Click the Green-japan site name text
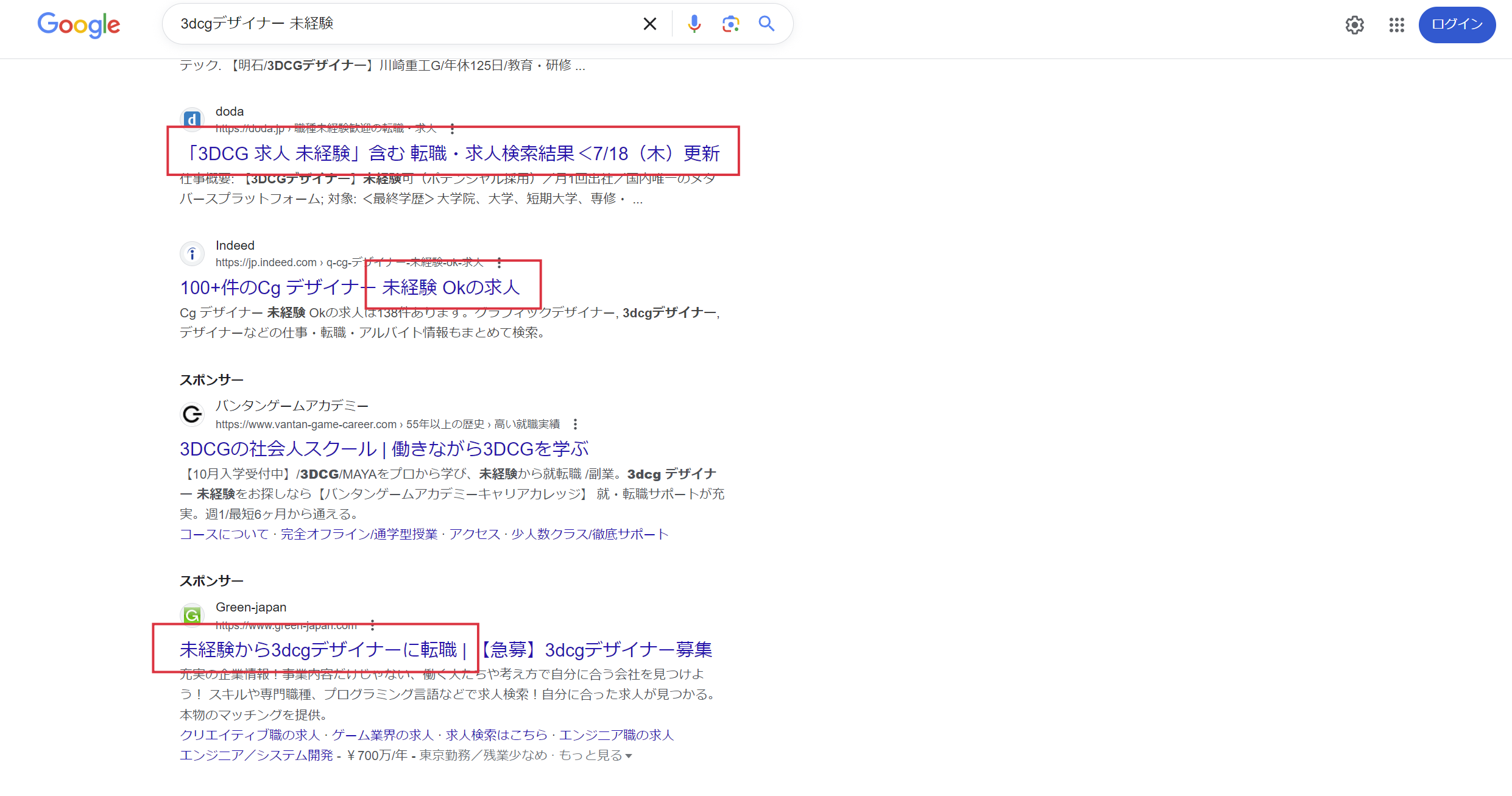 point(251,607)
